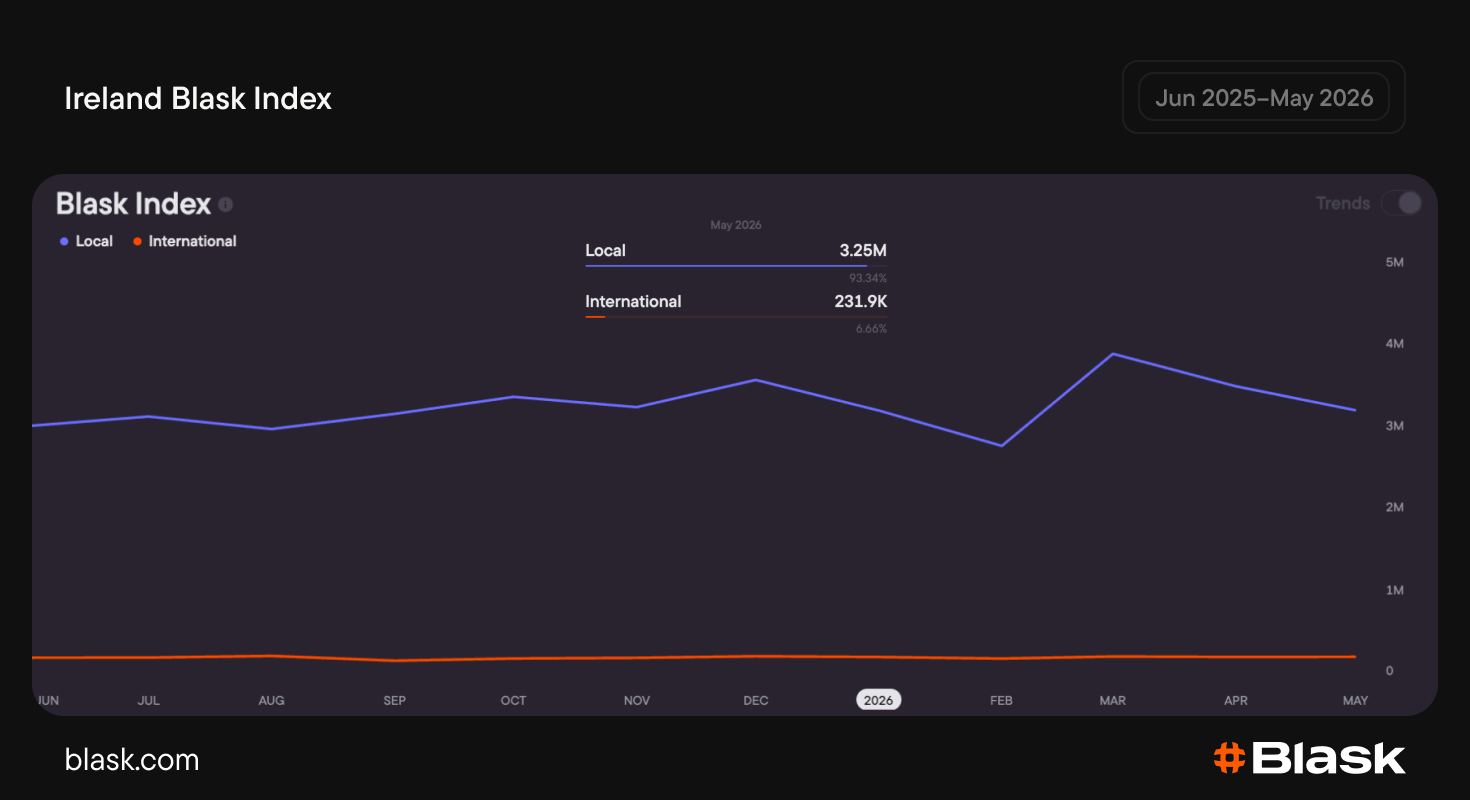Click the SEP label on the x-axis

[395, 700]
